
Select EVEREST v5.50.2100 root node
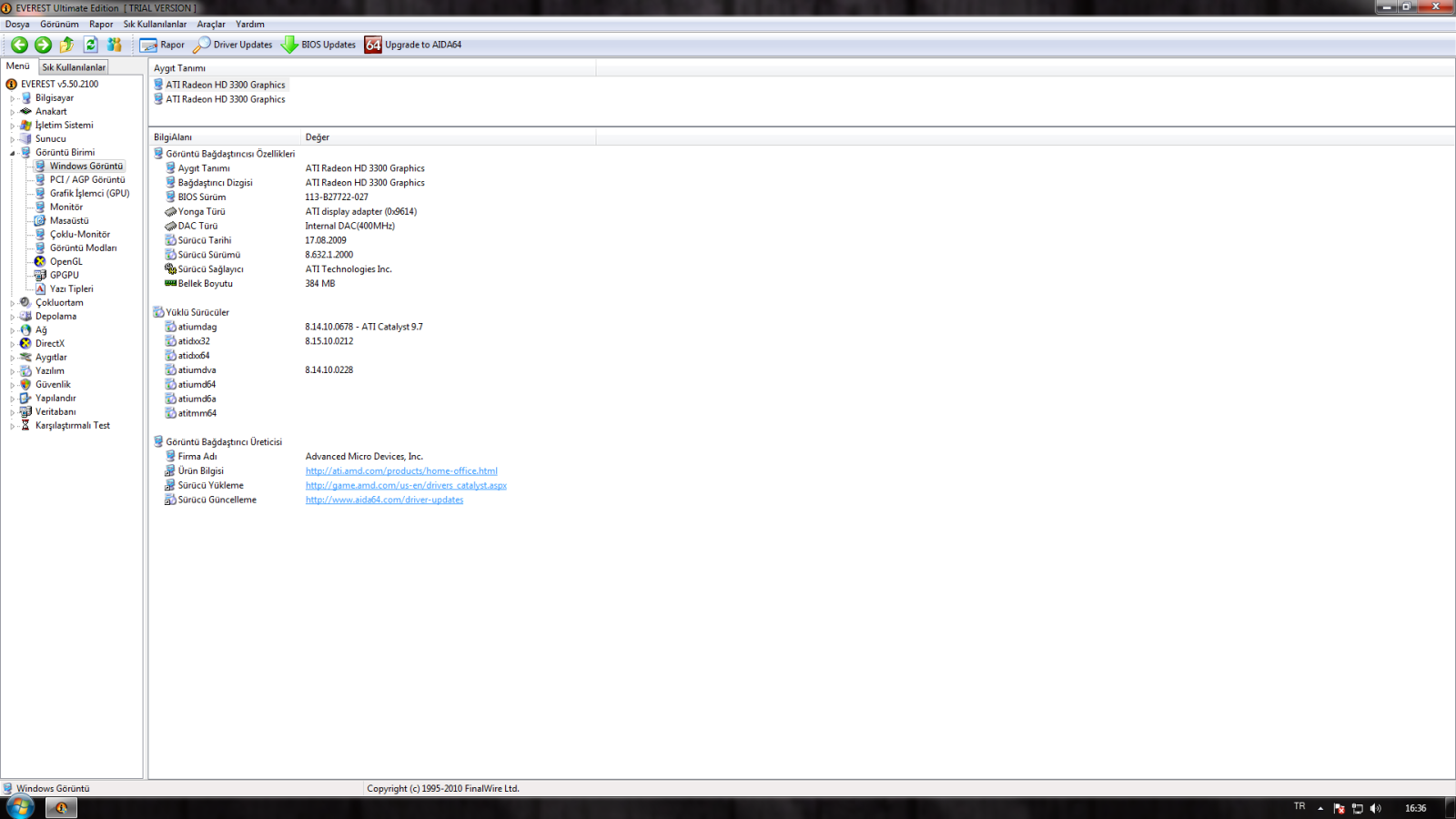(59, 84)
